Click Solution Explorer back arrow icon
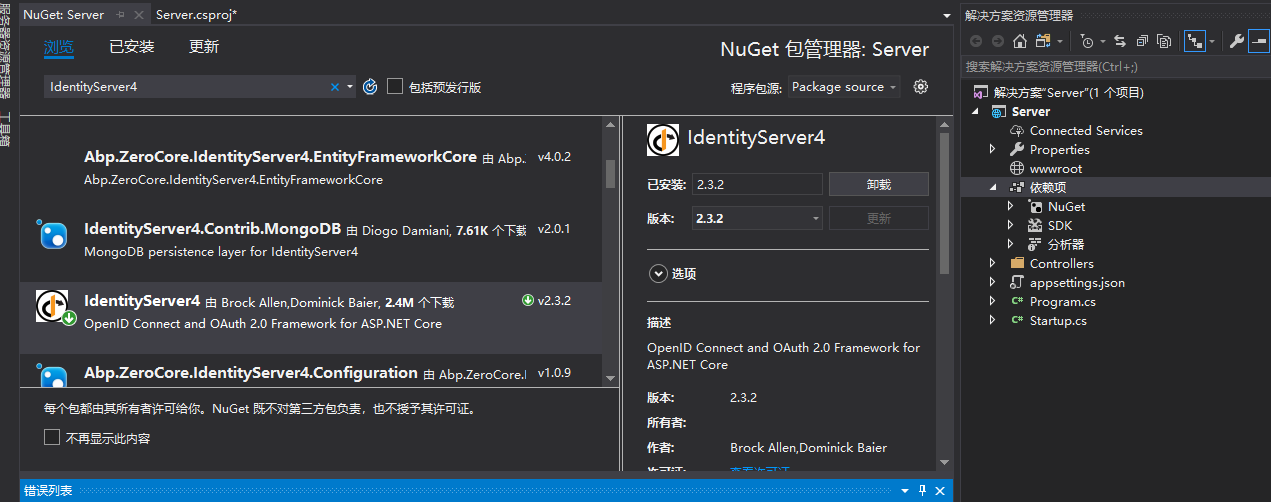The width and height of the screenshot is (1271, 502). pyautogui.click(x=976, y=41)
